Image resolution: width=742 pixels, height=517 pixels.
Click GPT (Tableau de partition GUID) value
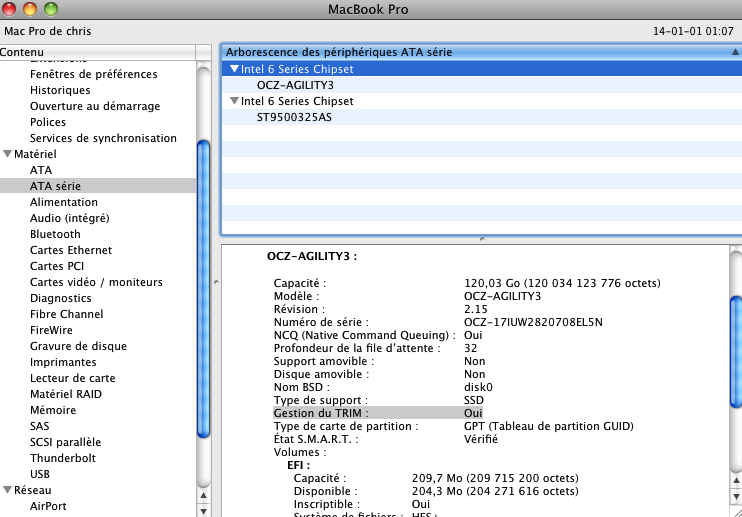(548, 426)
